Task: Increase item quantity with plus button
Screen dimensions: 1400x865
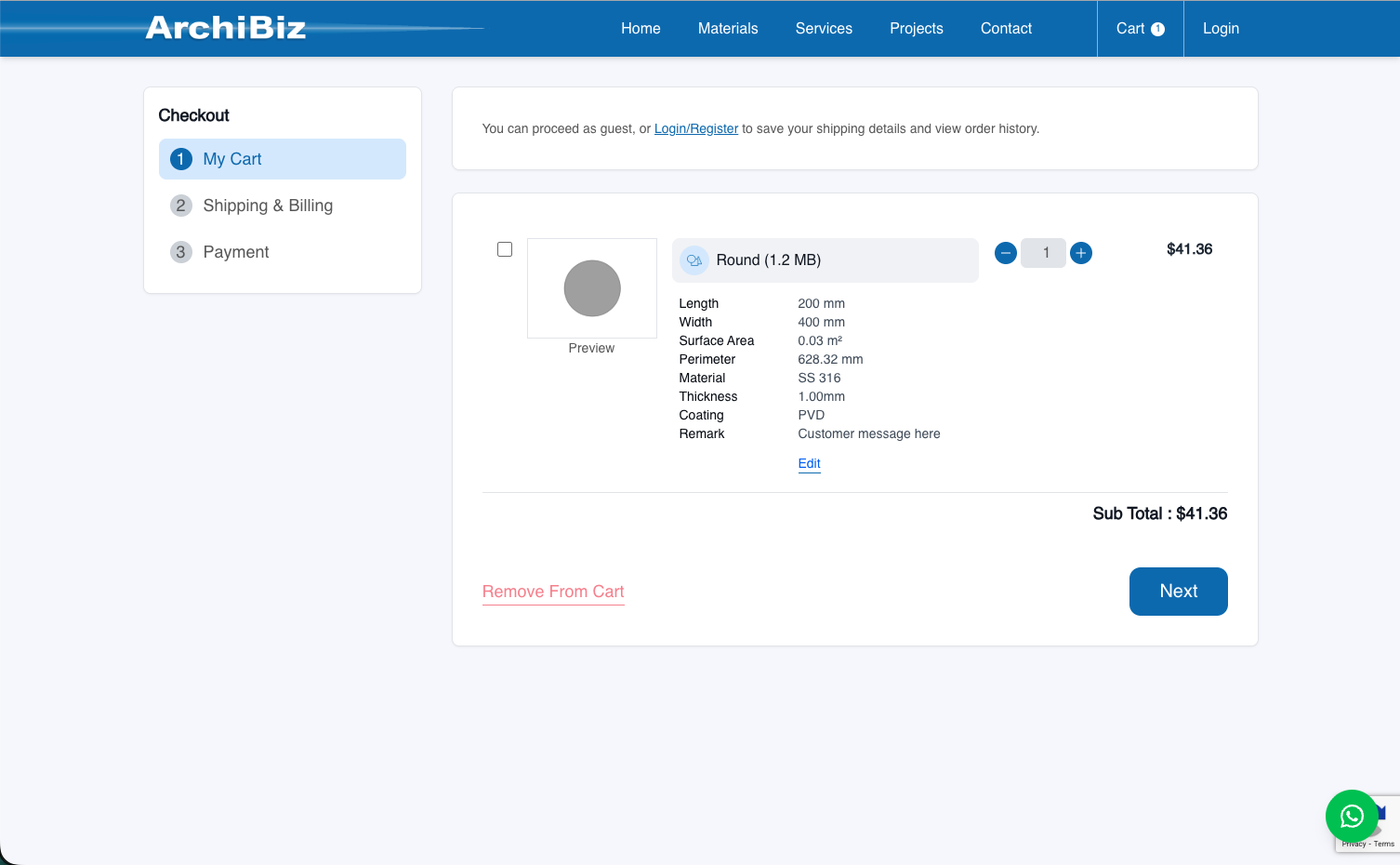Action: tap(1080, 252)
